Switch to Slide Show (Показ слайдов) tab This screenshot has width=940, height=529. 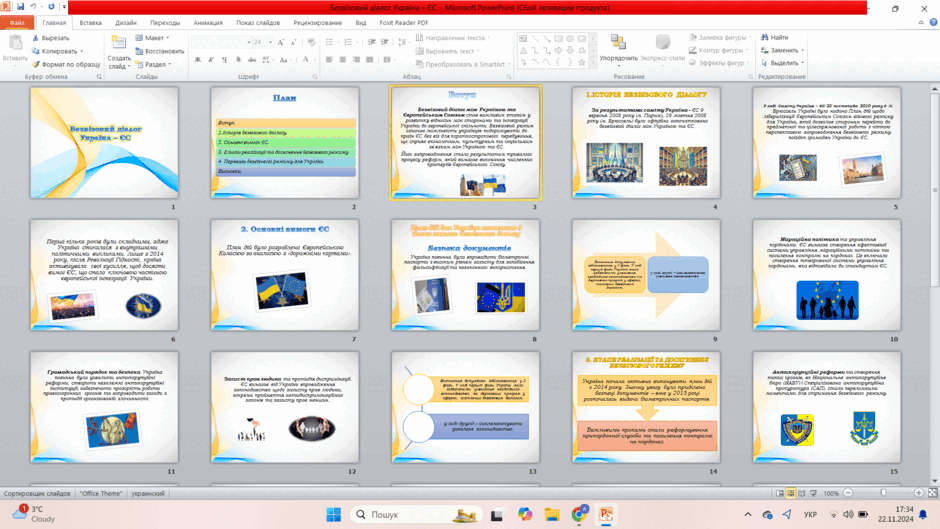coord(258,23)
